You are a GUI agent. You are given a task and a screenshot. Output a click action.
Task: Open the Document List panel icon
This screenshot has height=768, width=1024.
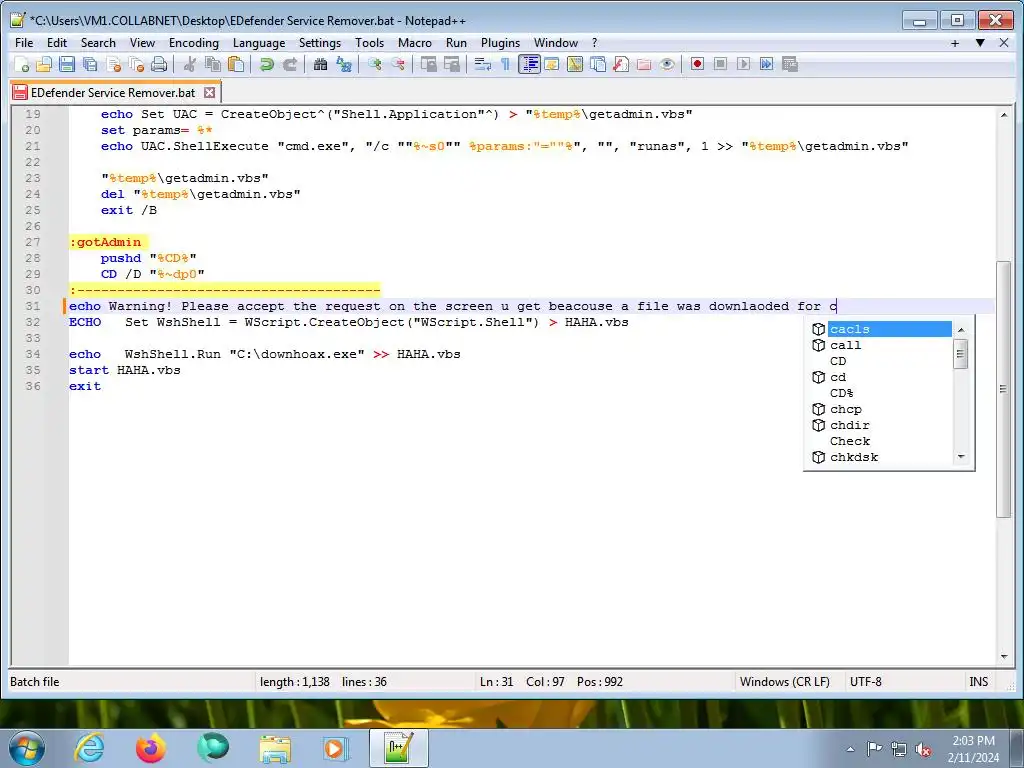598,64
